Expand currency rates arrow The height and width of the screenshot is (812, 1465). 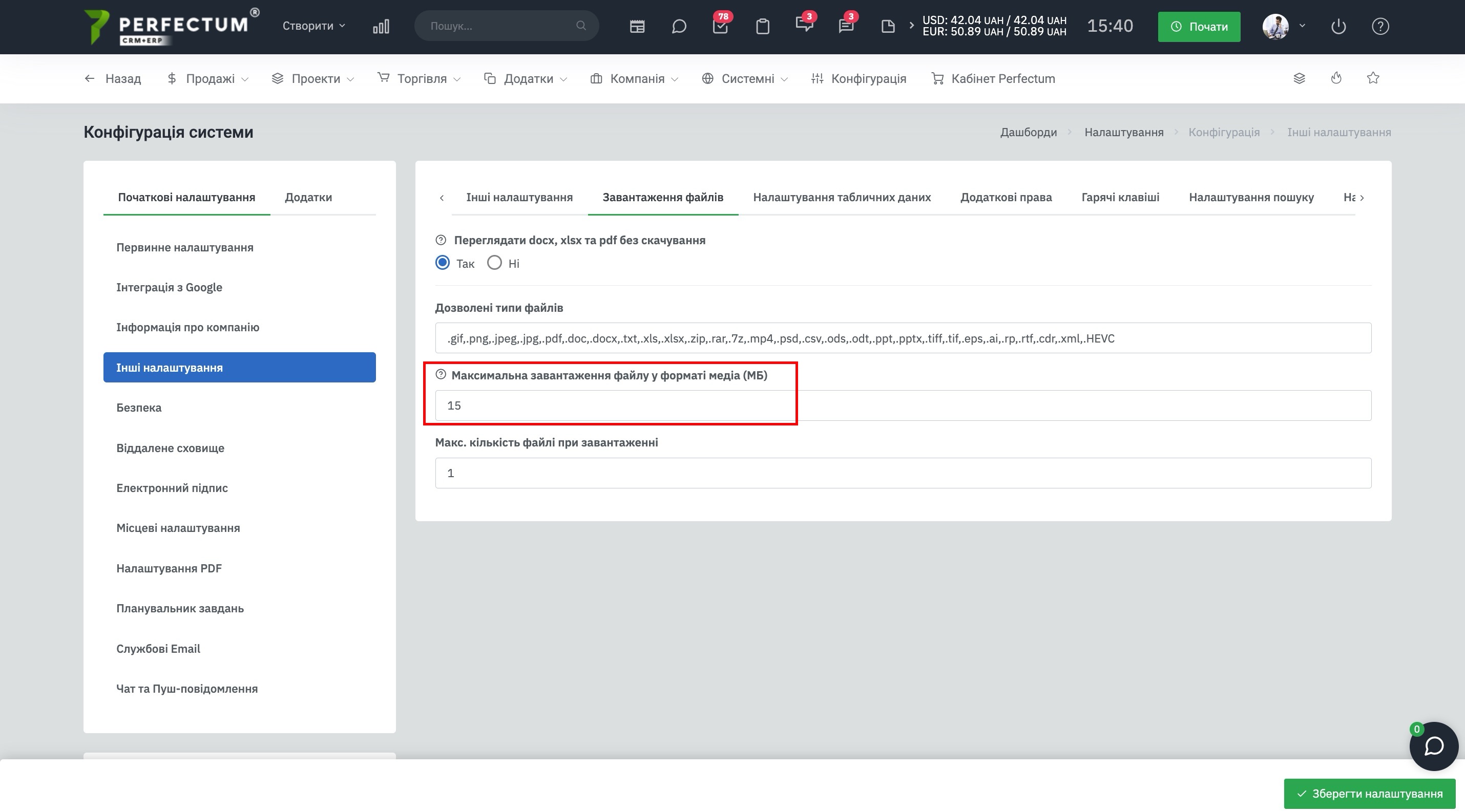(912, 26)
